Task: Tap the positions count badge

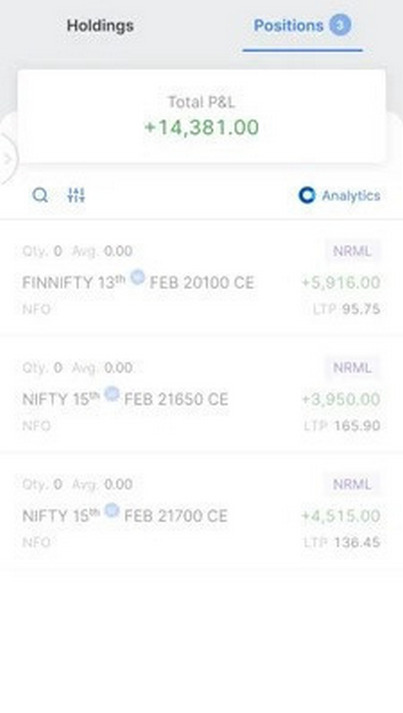Action: click(x=340, y=25)
